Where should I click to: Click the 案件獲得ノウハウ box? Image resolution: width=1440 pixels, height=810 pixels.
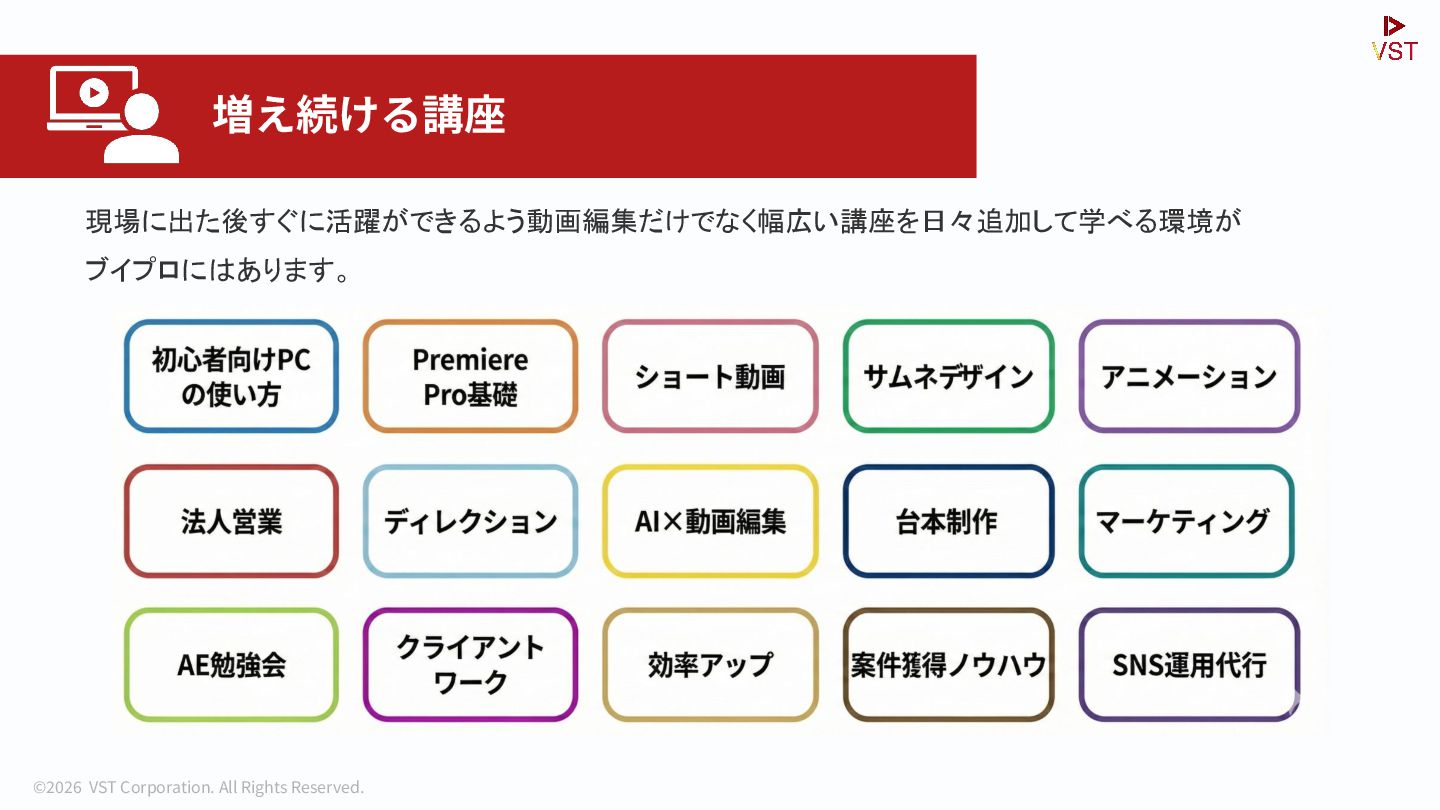[948, 665]
